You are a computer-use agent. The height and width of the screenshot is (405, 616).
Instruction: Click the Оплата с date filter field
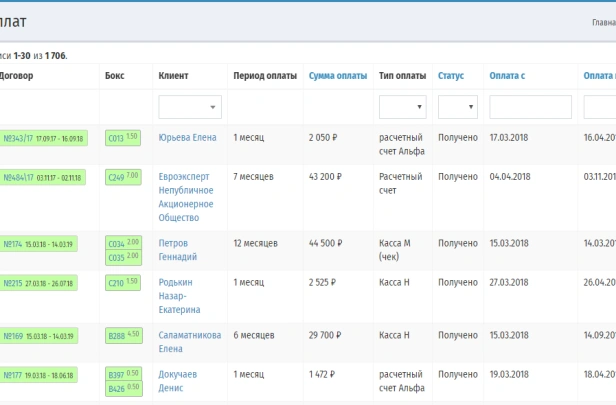click(530, 107)
